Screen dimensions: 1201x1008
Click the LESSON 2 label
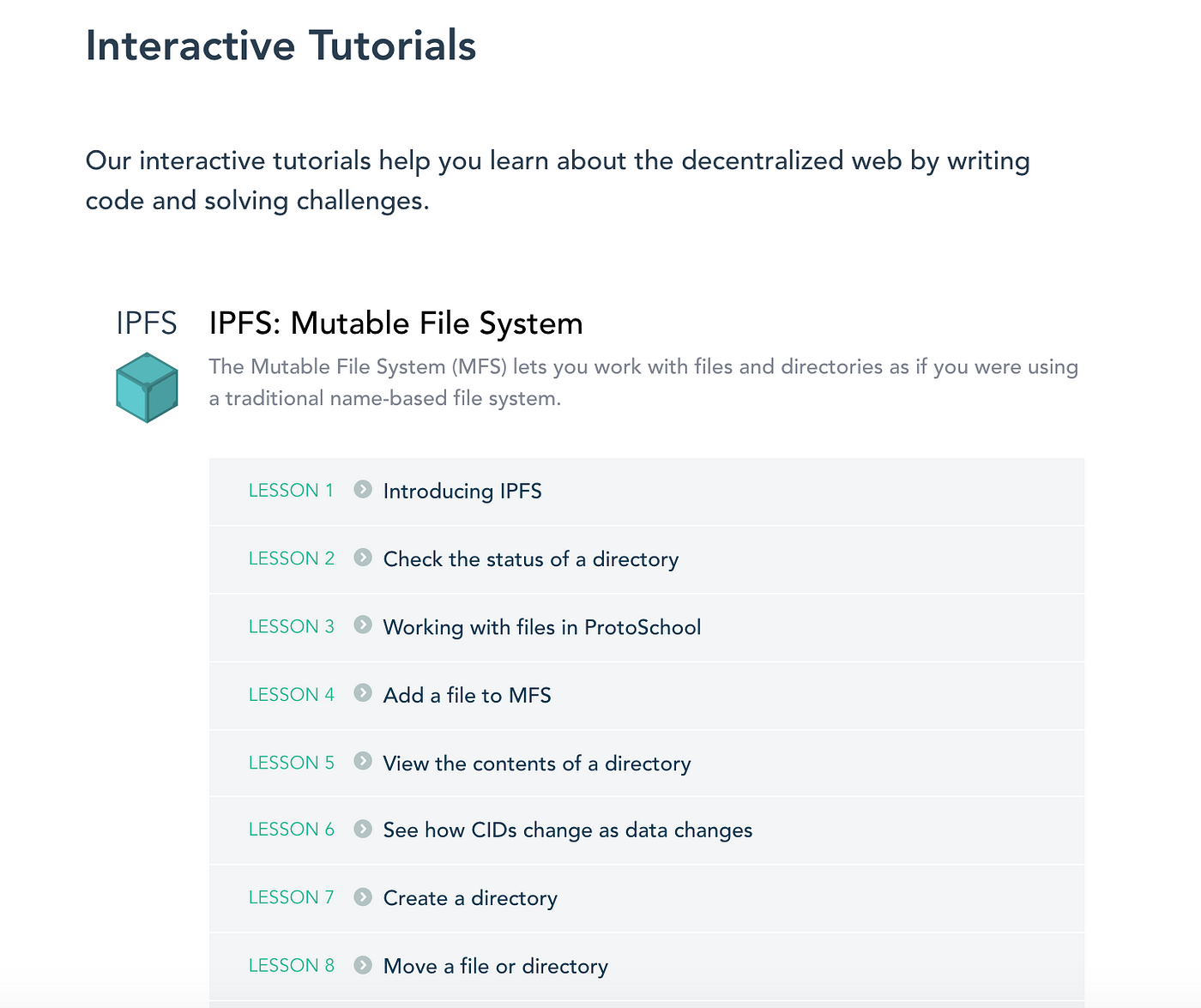pos(292,558)
